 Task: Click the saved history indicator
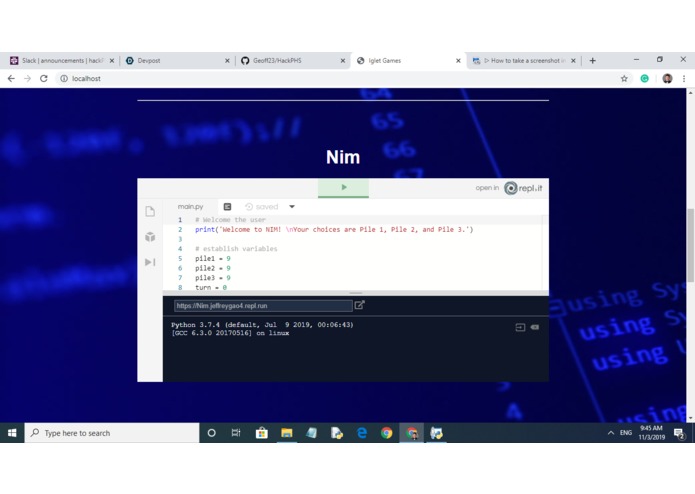click(262, 206)
